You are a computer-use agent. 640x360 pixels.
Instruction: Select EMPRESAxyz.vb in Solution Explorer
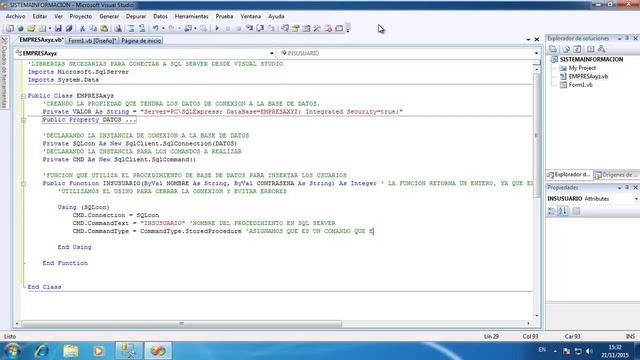tap(588, 76)
